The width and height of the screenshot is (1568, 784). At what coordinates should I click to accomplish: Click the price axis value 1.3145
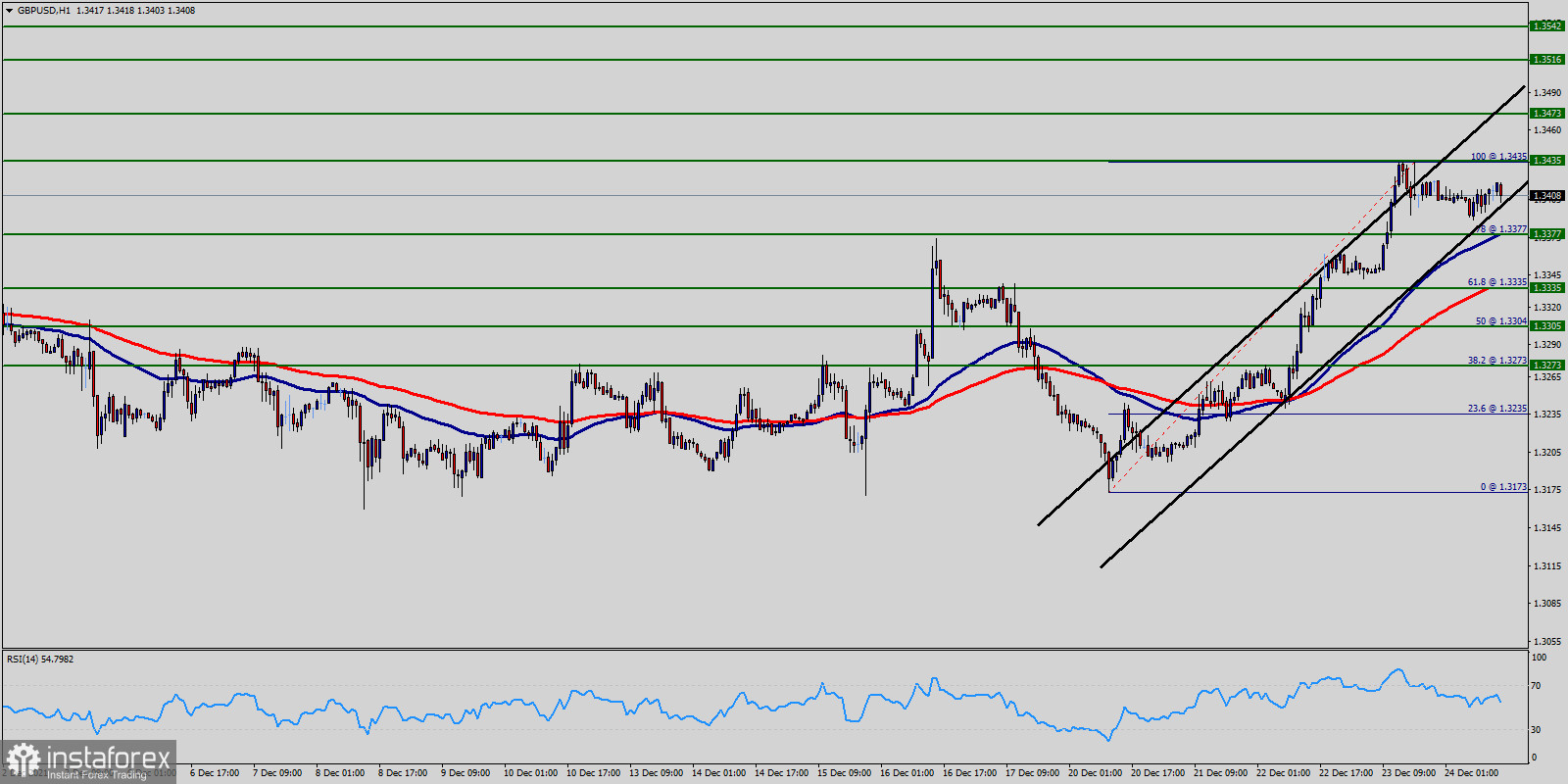1546,528
